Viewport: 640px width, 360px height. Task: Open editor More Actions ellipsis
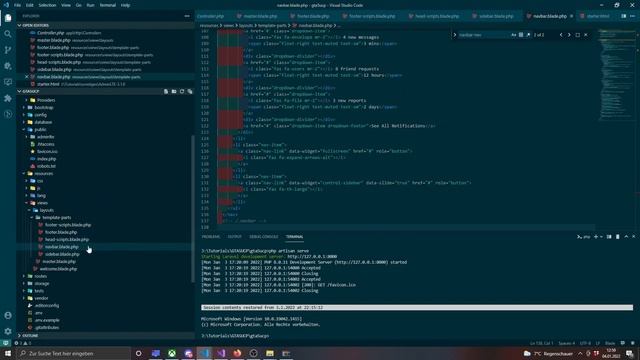click(x=633, y=16)
